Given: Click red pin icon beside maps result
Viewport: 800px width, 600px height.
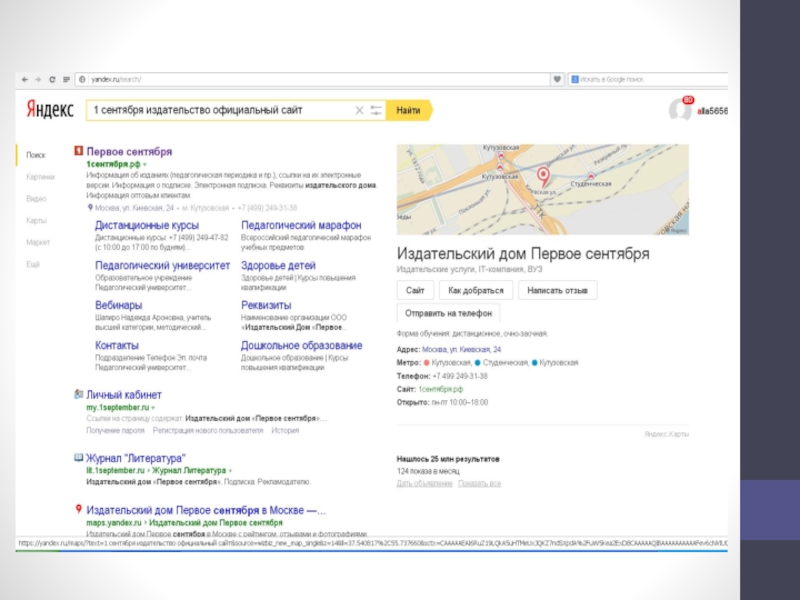Looking at the screenshot, I should point(79,509).
